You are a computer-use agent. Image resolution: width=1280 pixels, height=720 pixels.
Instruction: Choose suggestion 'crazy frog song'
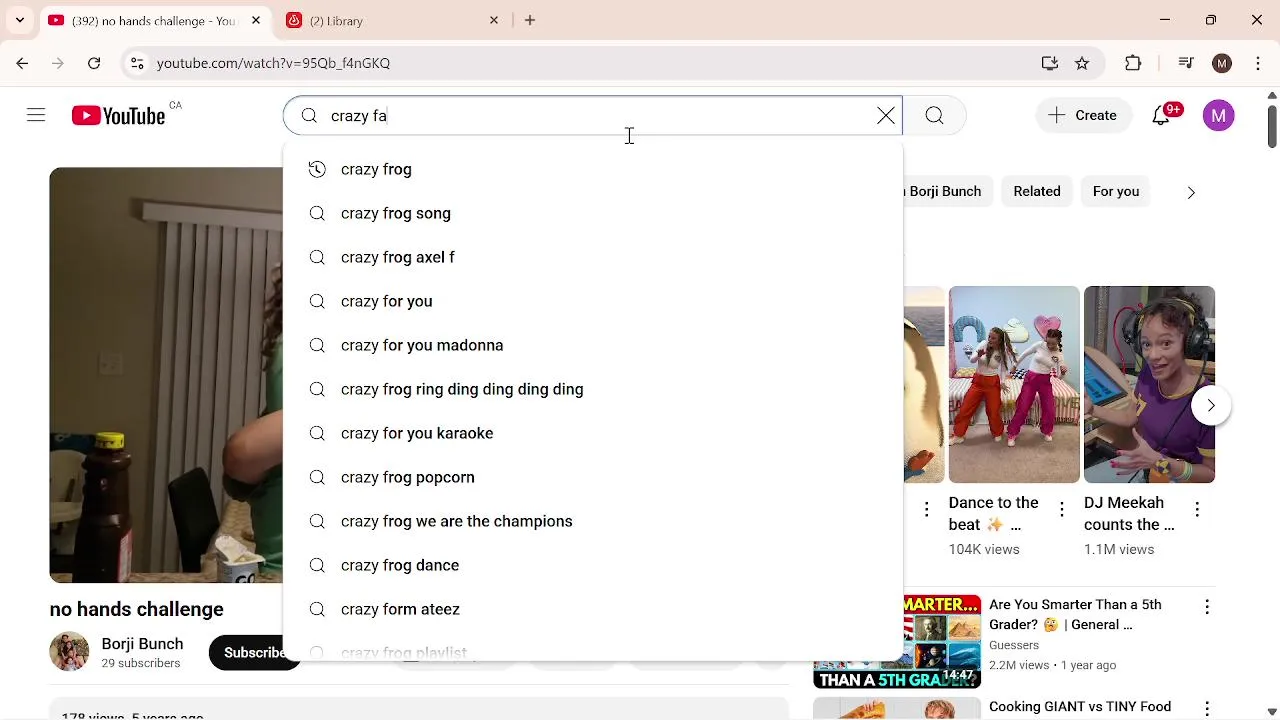click(x=593, y=213)
